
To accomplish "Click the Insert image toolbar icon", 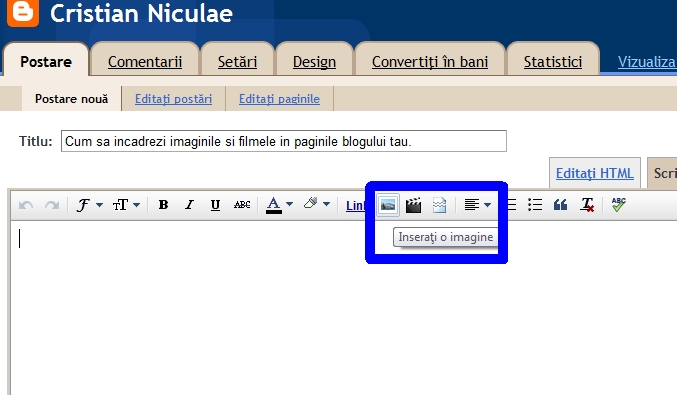I will click(x=388, y=205).
